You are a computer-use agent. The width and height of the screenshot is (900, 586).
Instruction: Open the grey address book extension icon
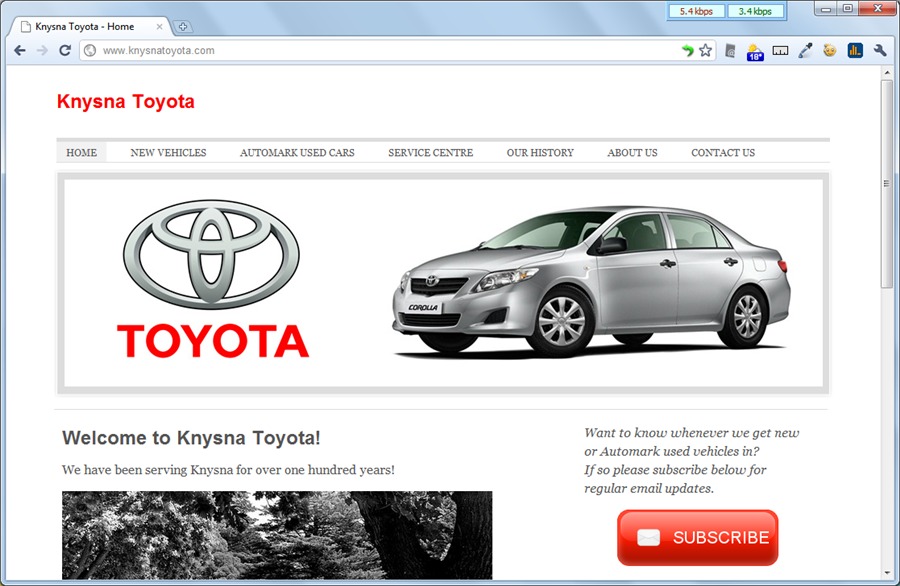click(730, 51)
